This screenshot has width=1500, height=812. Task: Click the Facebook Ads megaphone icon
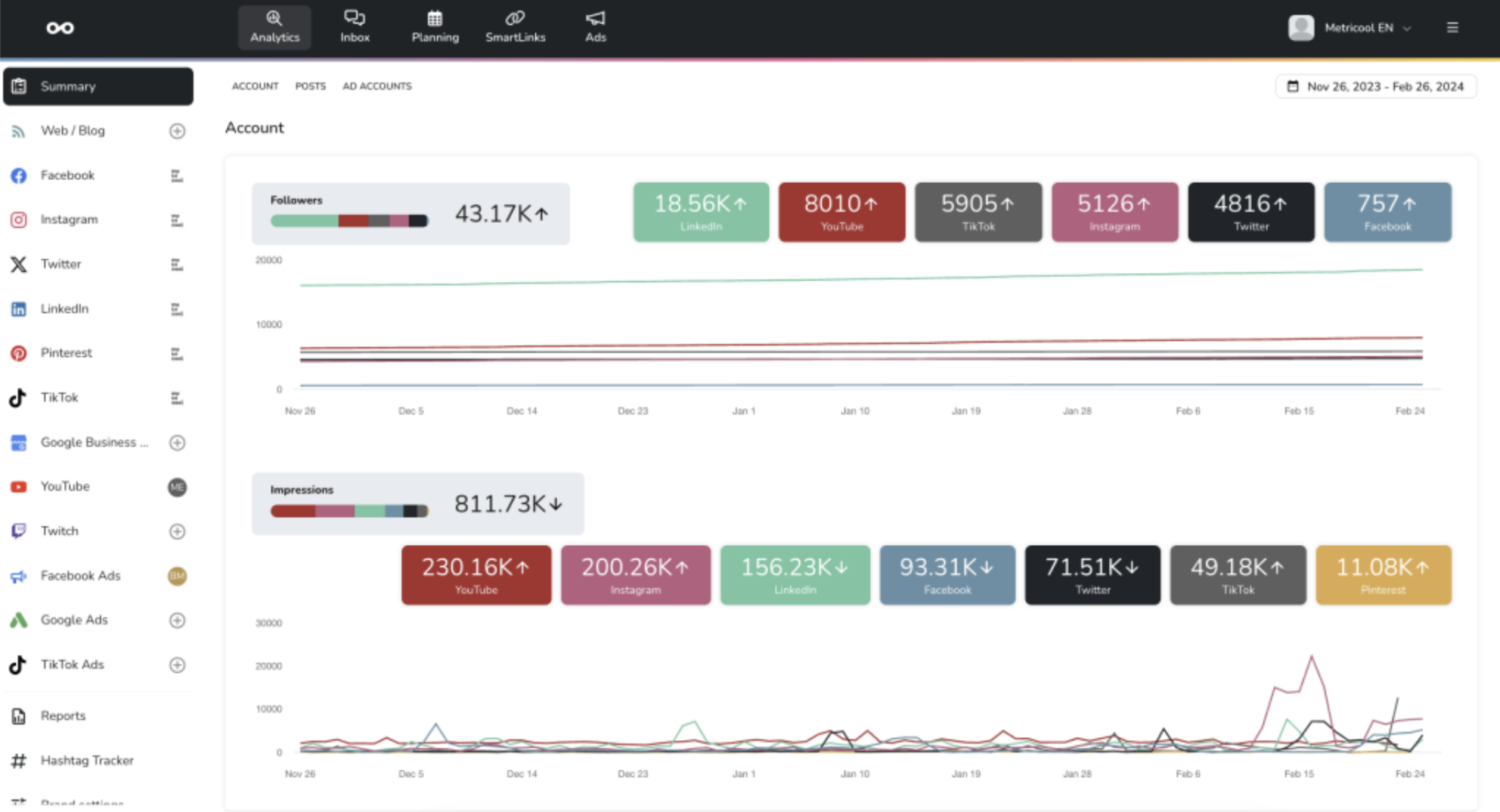18,576
